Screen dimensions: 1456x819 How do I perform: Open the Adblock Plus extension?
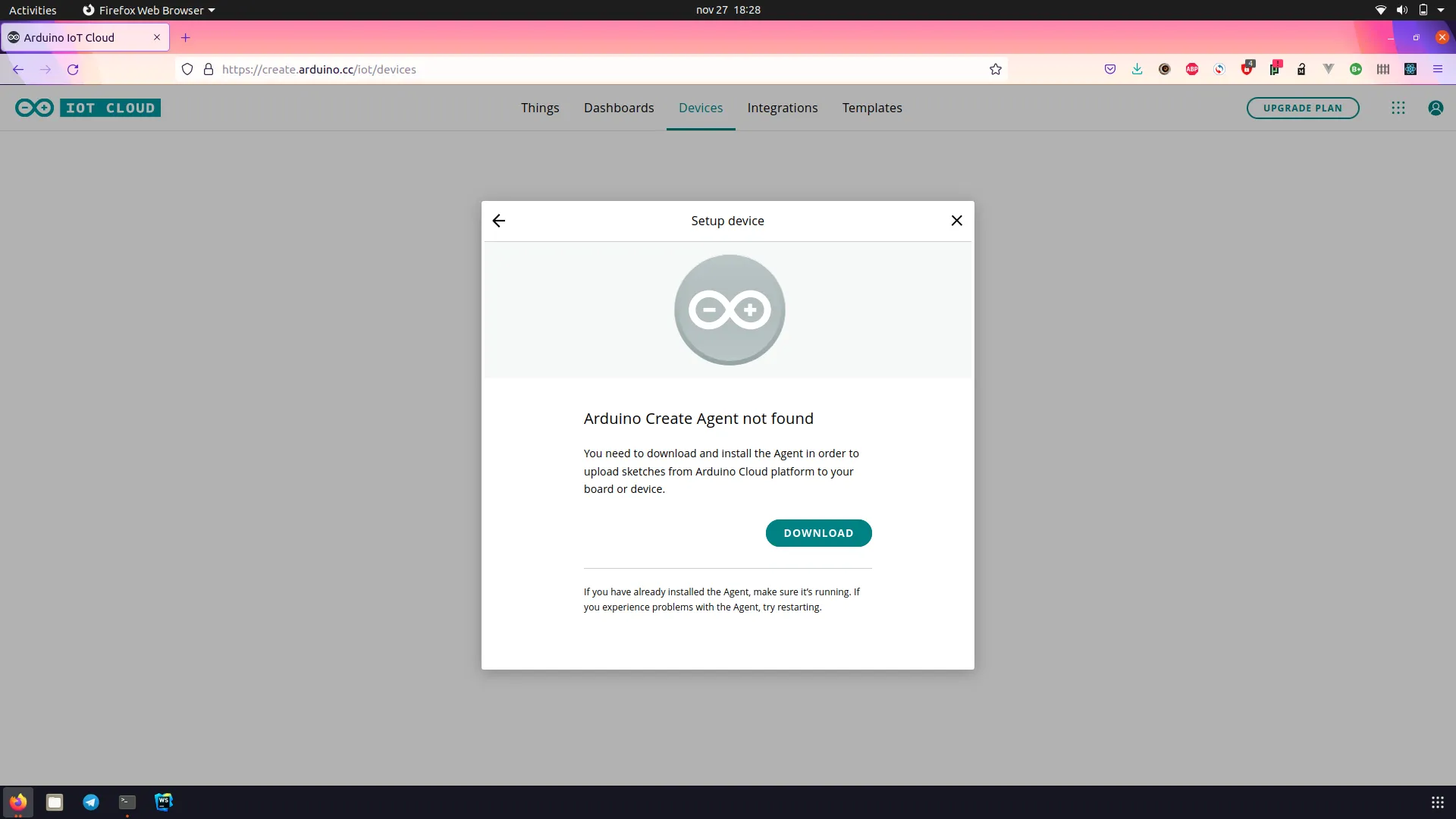(x=1191, y=69)
